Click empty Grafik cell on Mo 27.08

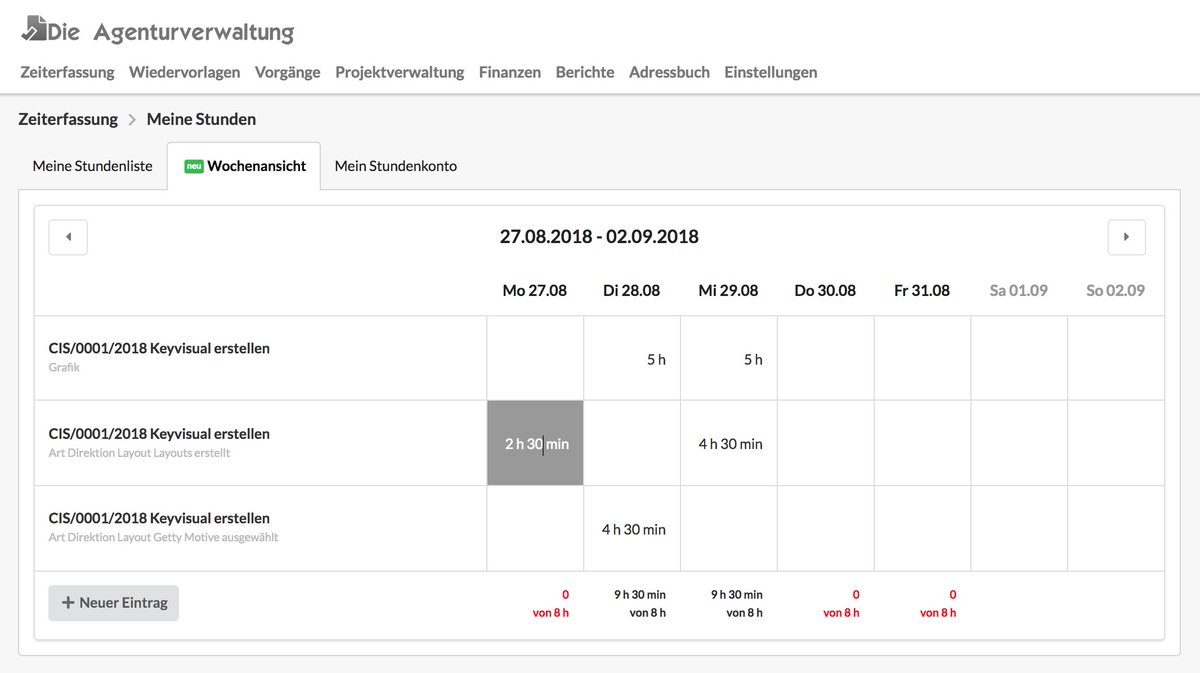tap(535, 359)
